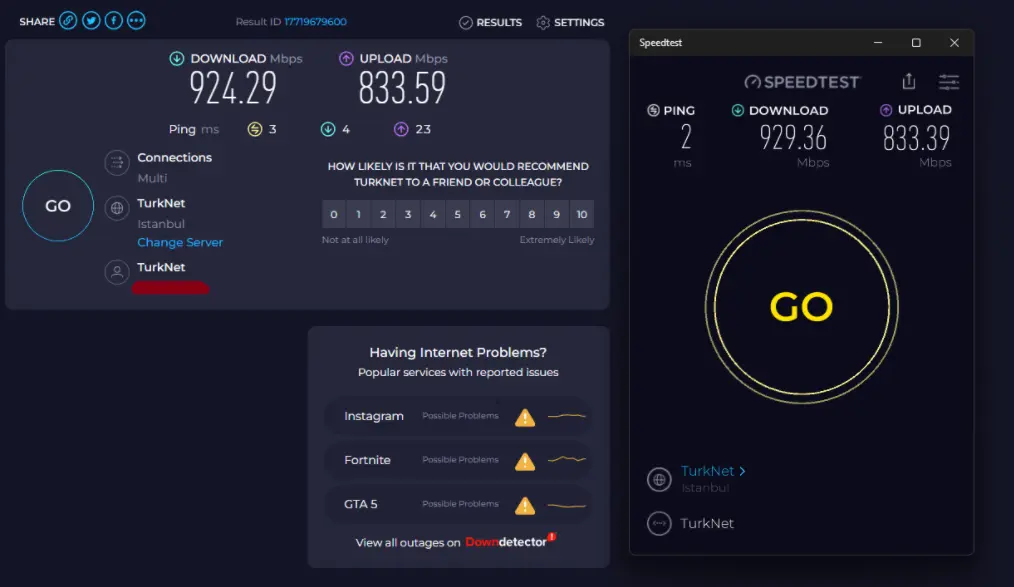Share result on Twitter
Image resolution: width=1014 pixels, height=587 pixels.
coord(91,21)
